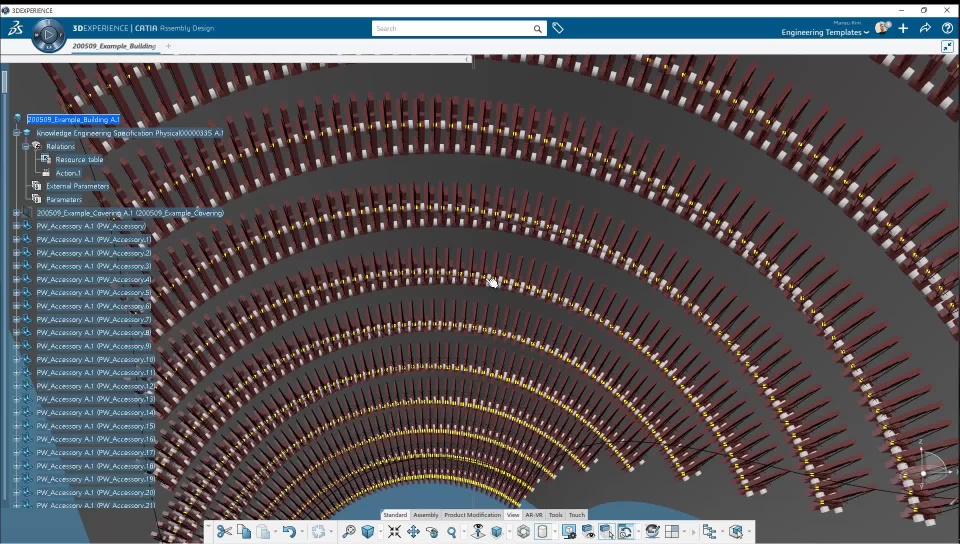Collapse the Knowledge Engineering Specification node
960x544 pixels.
[17, 133]
